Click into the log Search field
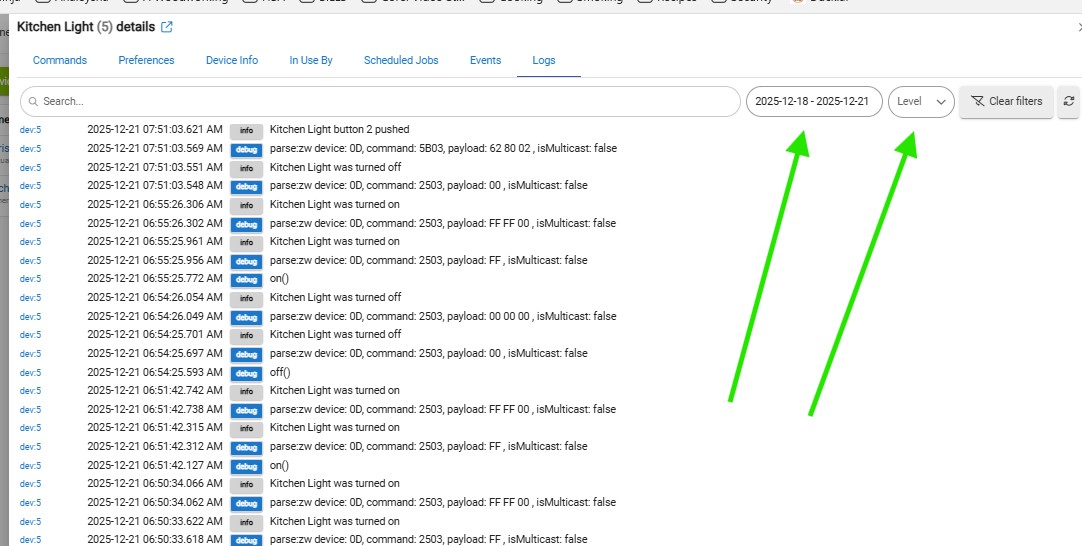Image resolution: width=1082 pixels, height=546 pixels. [x=380, y=101]
